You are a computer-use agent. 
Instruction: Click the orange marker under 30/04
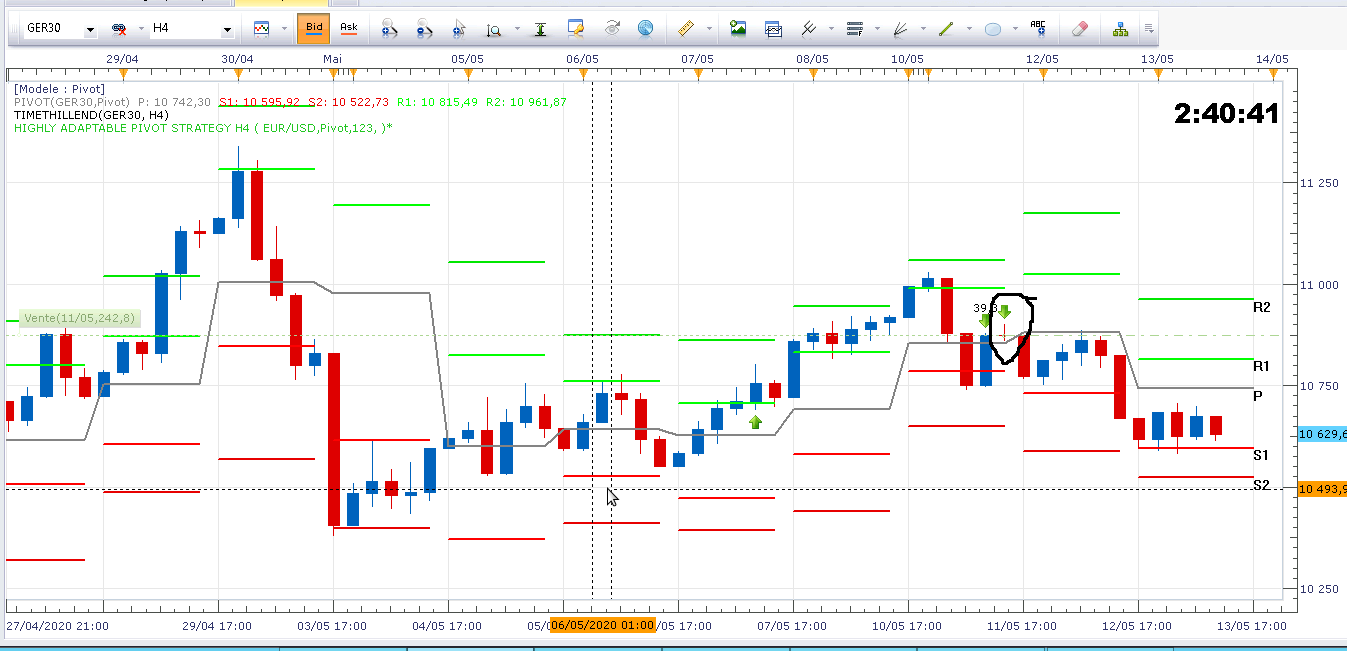(237, 73)
